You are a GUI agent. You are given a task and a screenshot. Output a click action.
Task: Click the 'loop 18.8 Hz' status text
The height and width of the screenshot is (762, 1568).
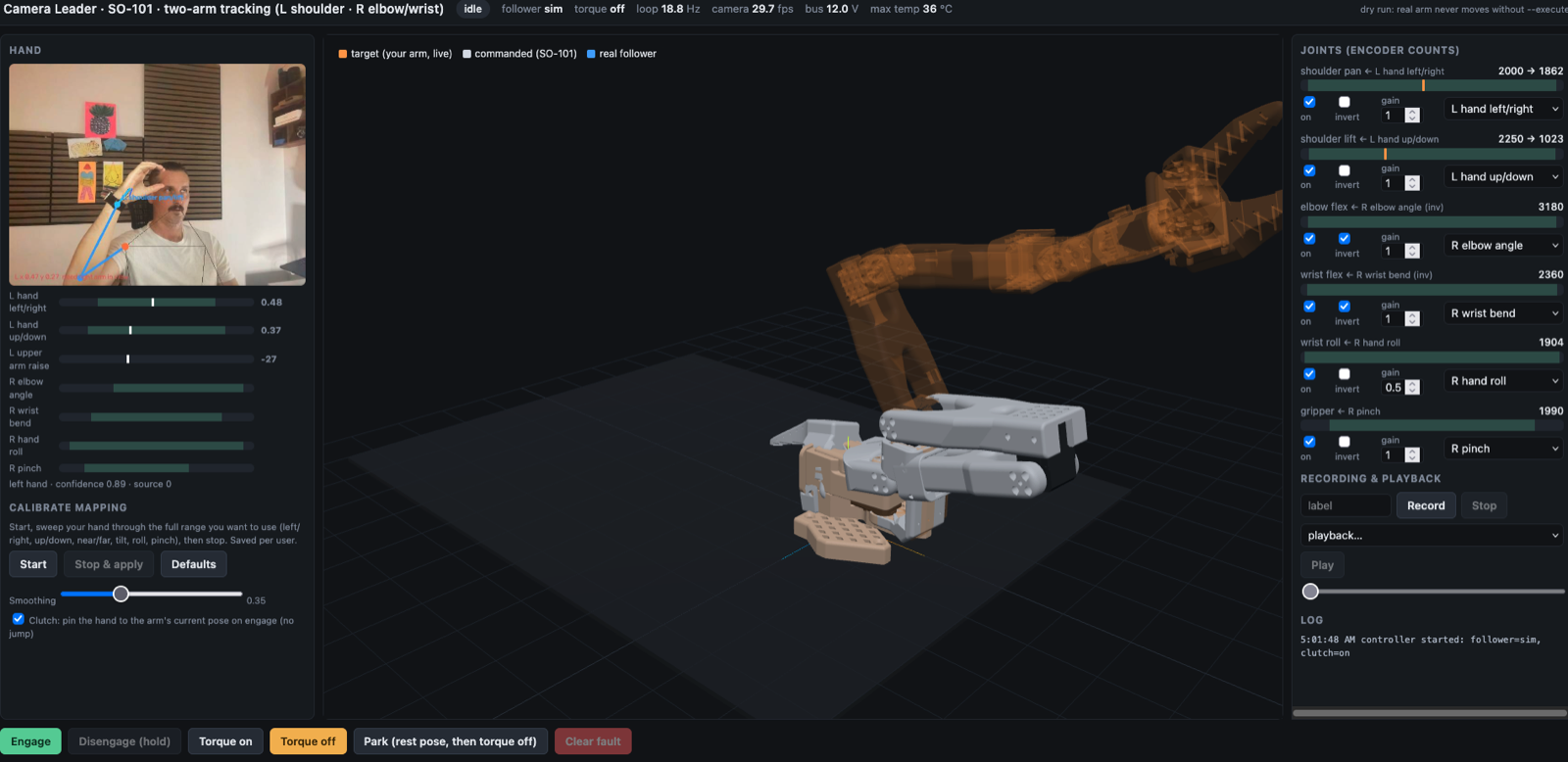667,9
